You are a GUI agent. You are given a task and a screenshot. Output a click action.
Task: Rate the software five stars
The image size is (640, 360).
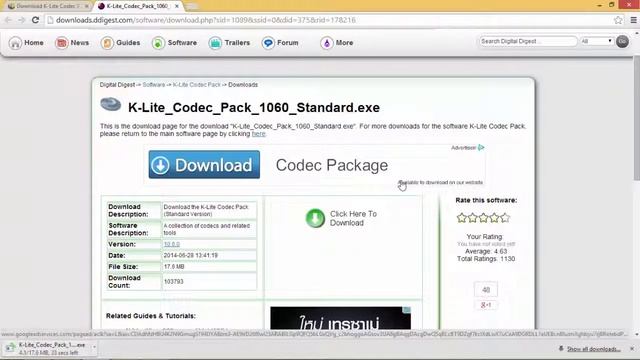click(505, 218)
